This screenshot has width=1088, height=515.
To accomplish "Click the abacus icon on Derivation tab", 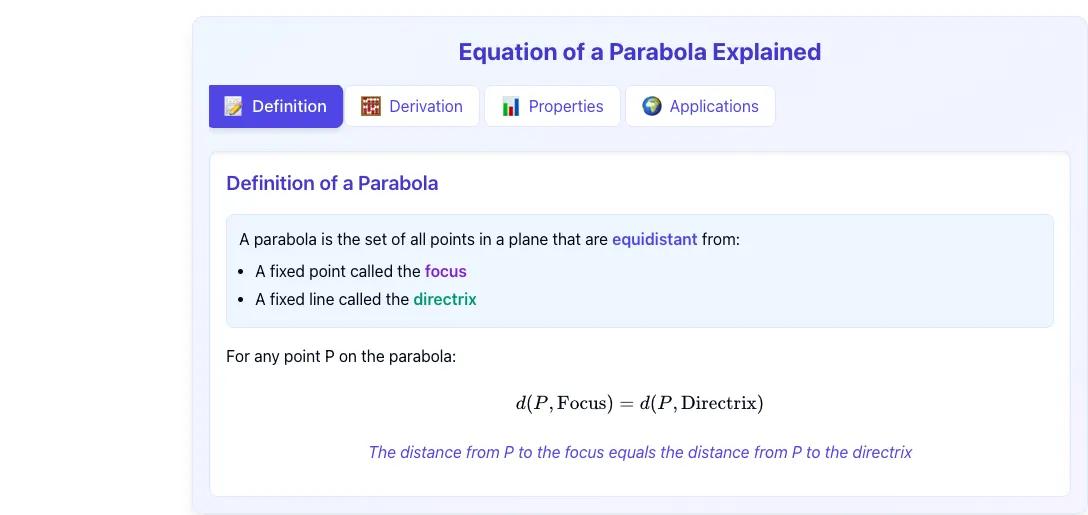I will tap(371, 106).
